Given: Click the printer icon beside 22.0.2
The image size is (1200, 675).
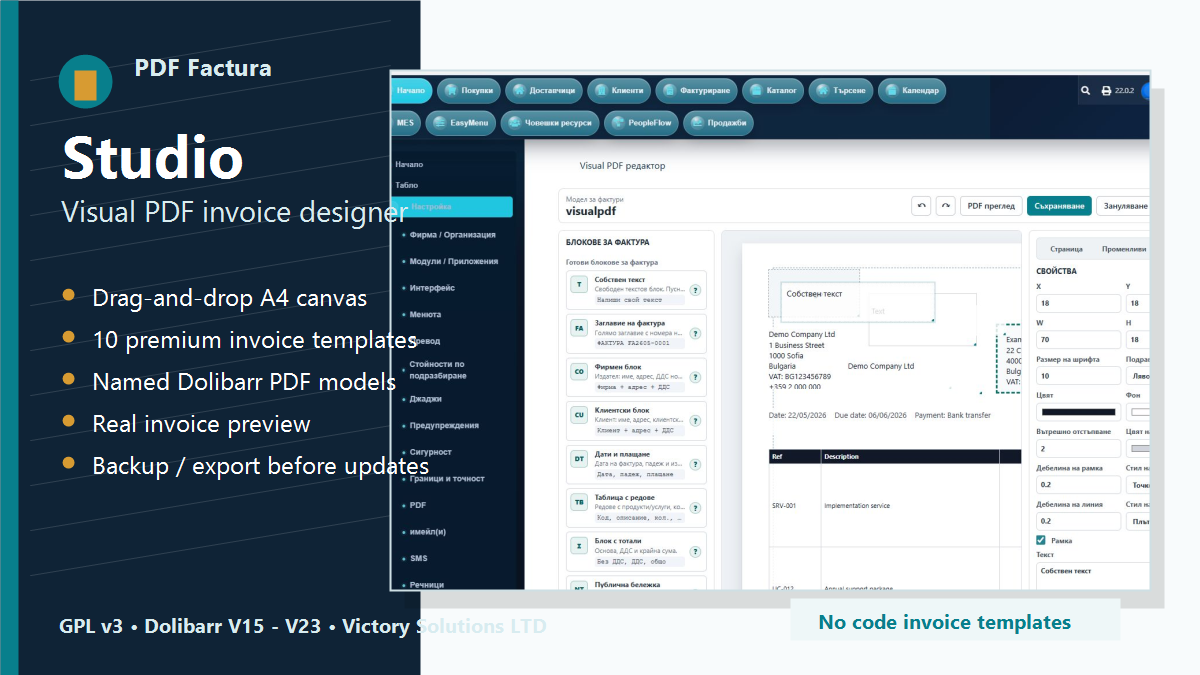Looking at the screenshot, I should (1106, 91).
